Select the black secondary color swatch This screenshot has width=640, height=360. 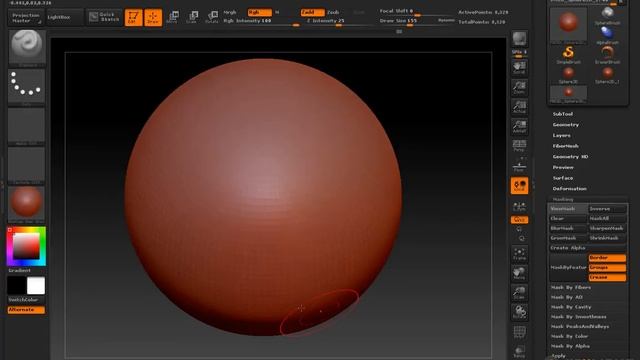click(x=17, y=286)
